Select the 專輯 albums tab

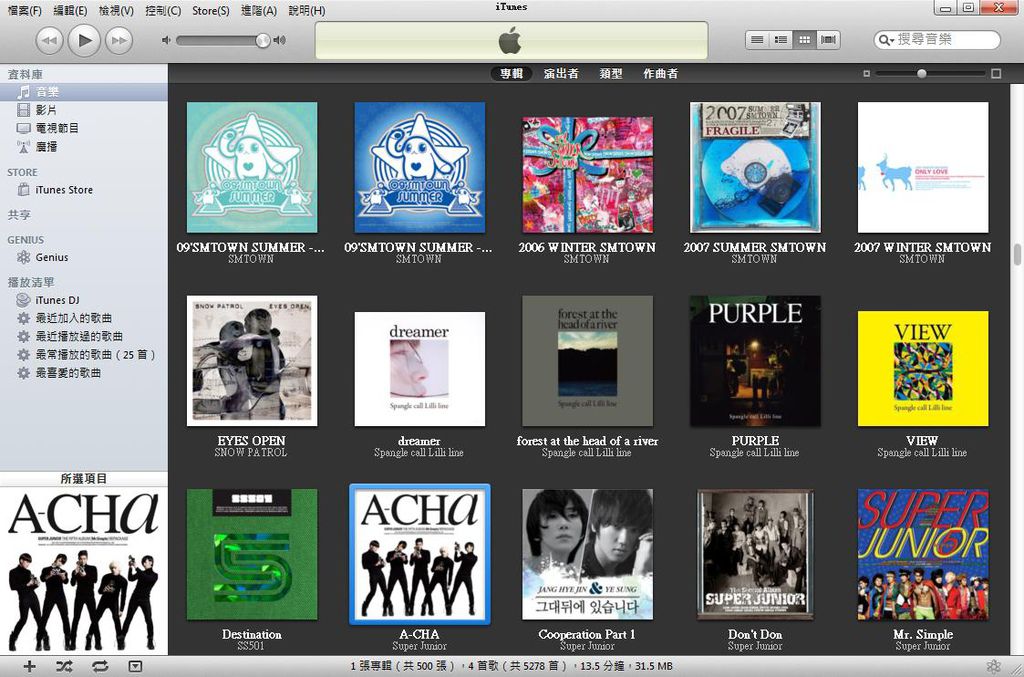tap(511, 74)
